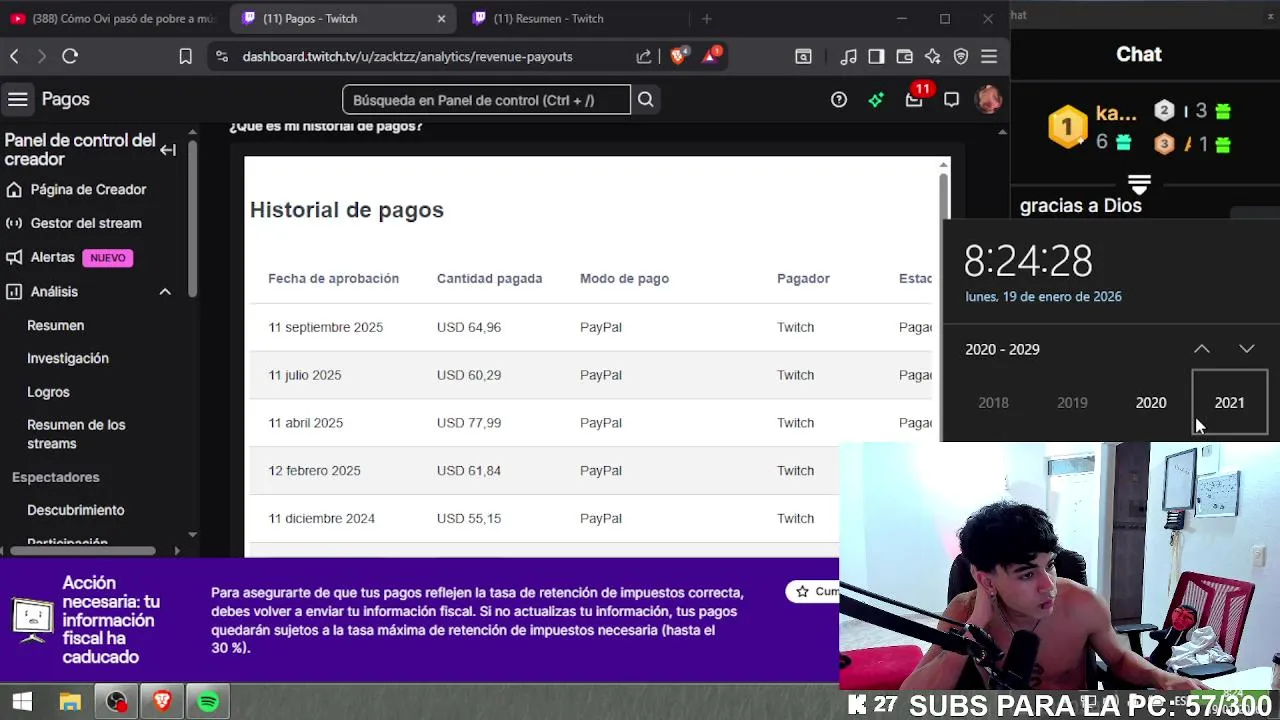This screenshot has width=1280, height=720.
Task: Bookmark this page with bookmark icon
Action: click(185, 57)
